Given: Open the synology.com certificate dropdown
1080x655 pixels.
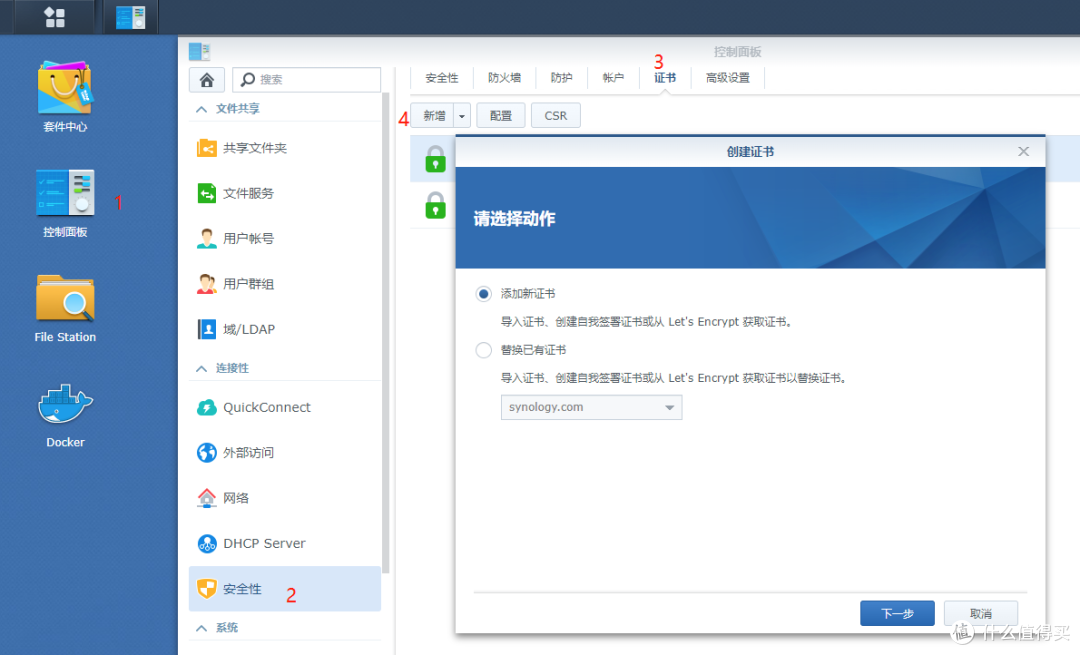Looking at the screenshot, I should point(590,407).
